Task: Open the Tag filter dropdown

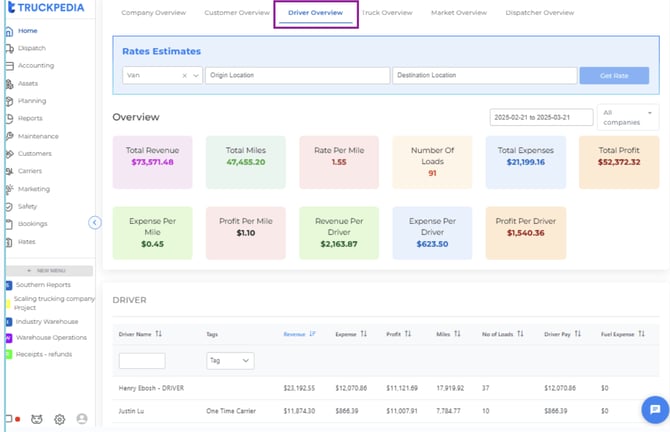Action: click(x=230, y=361)
